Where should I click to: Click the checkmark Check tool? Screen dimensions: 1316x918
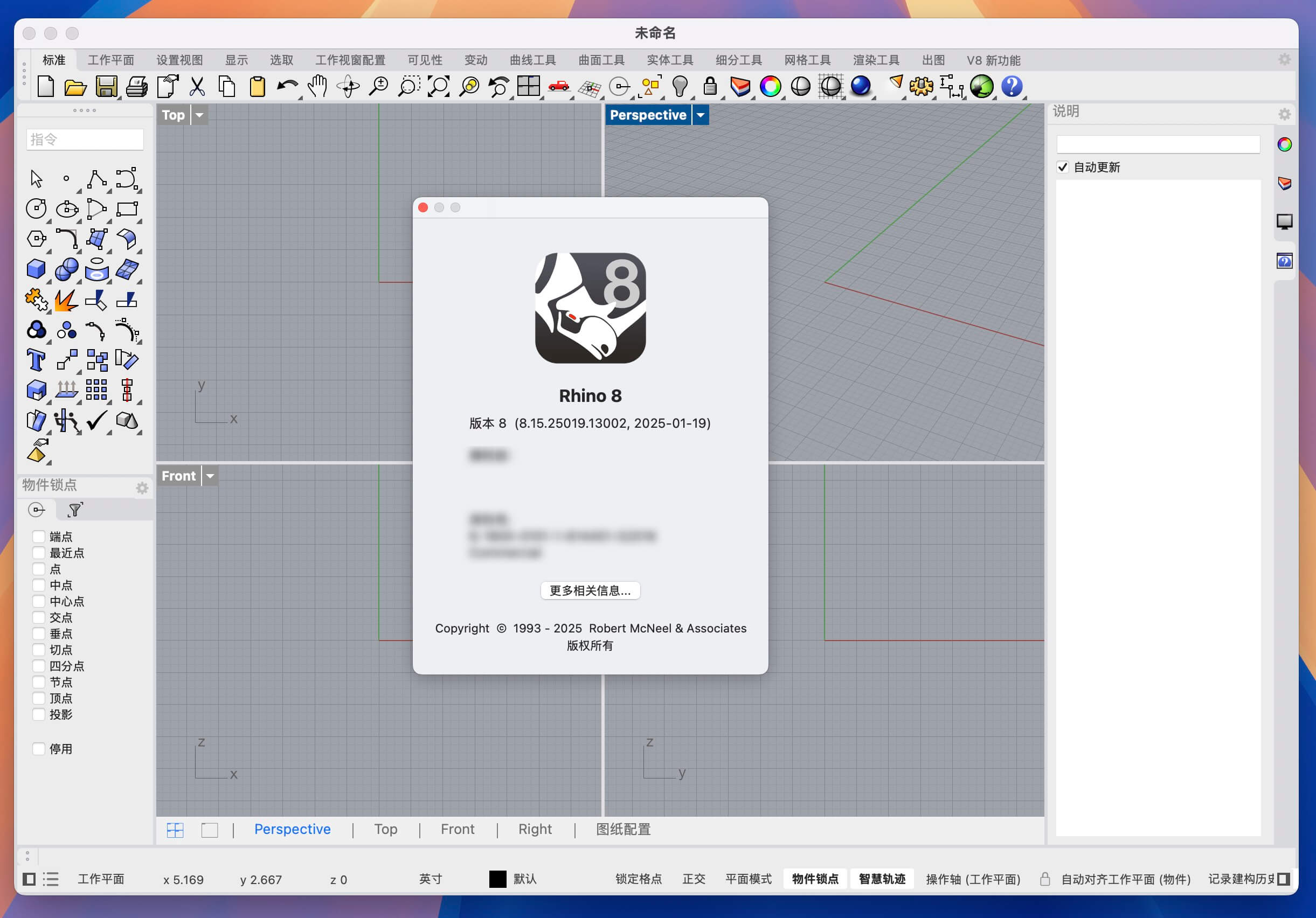point(96,421)
